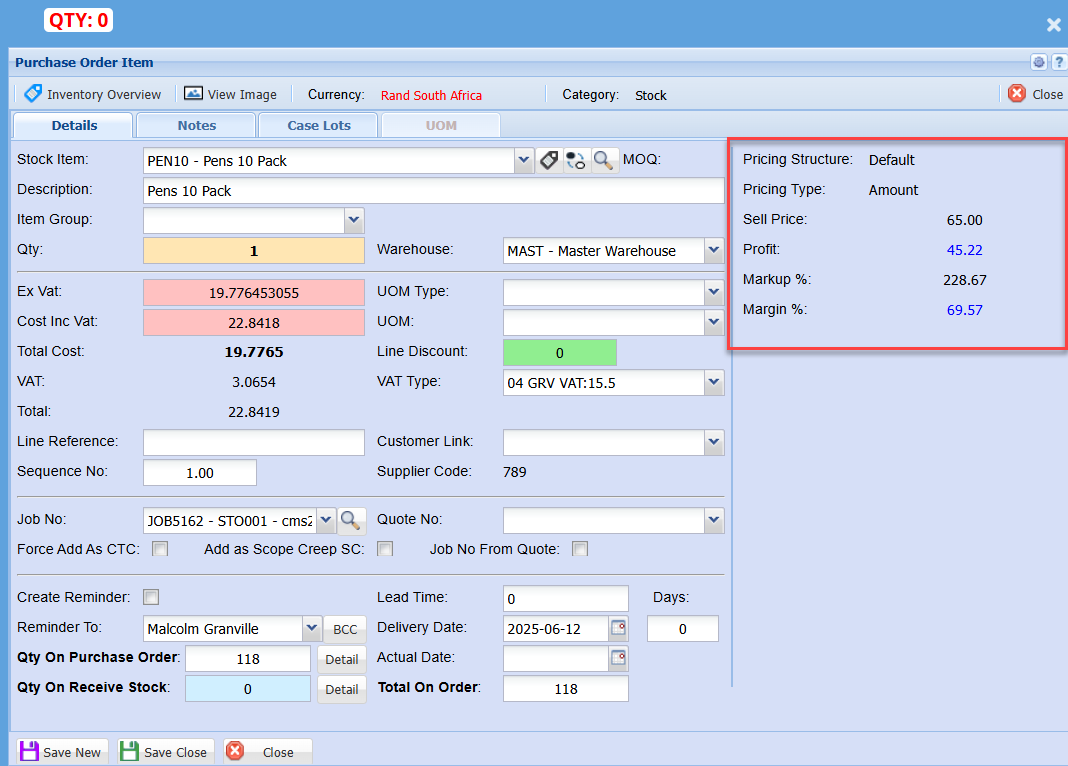Viewport: 1068px width, 766px height.
Task: Click the settings gear icon in title bar
Action: pyautogui.click(x=1039, y=62)
